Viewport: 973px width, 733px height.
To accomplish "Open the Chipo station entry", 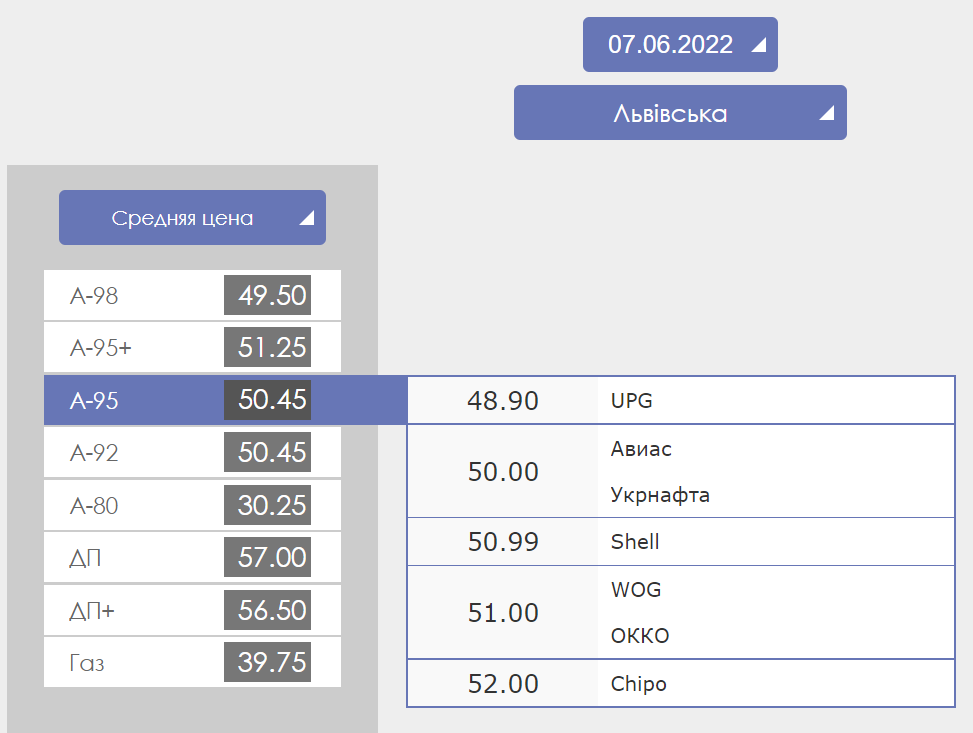I will (638, 684).
